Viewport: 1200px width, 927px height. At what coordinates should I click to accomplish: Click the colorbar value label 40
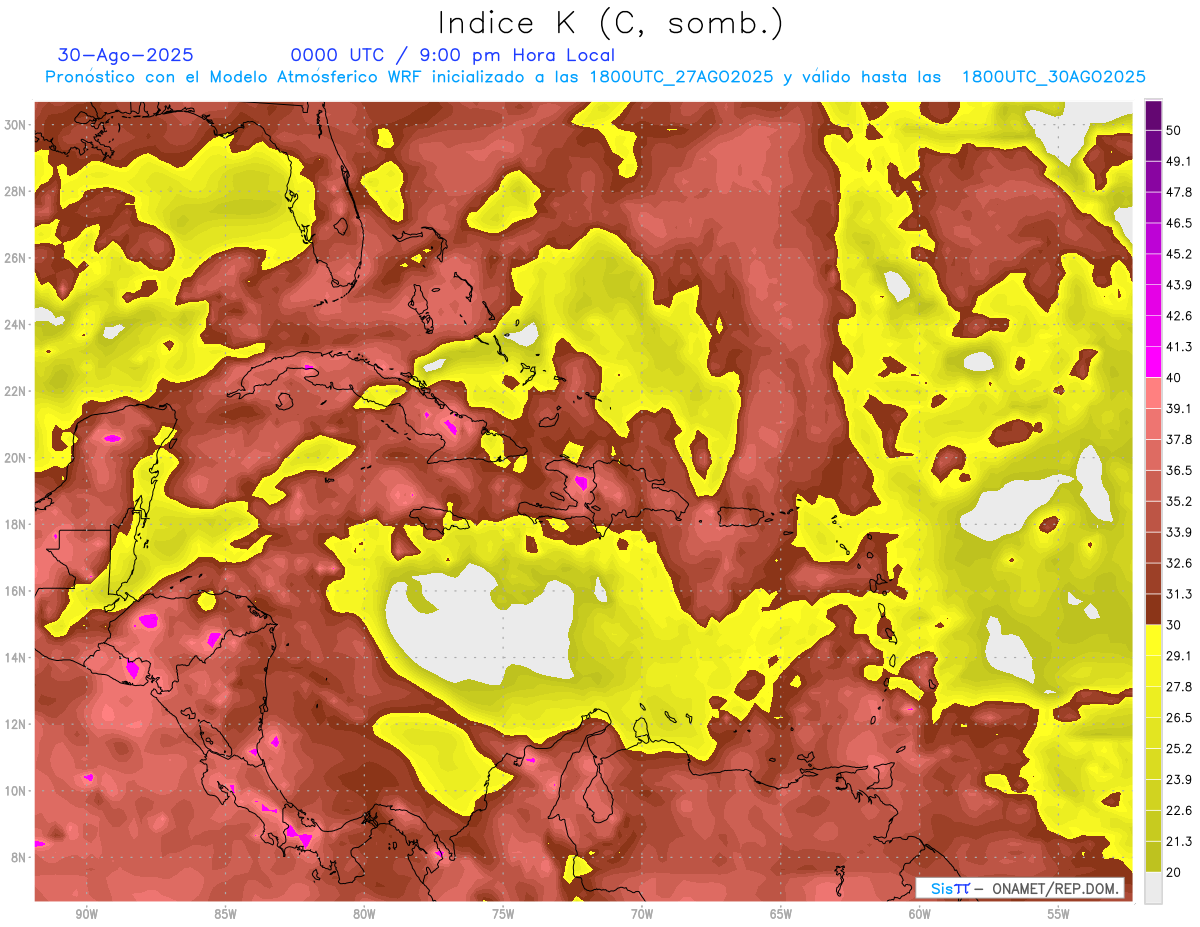[x=1173, y=378]
